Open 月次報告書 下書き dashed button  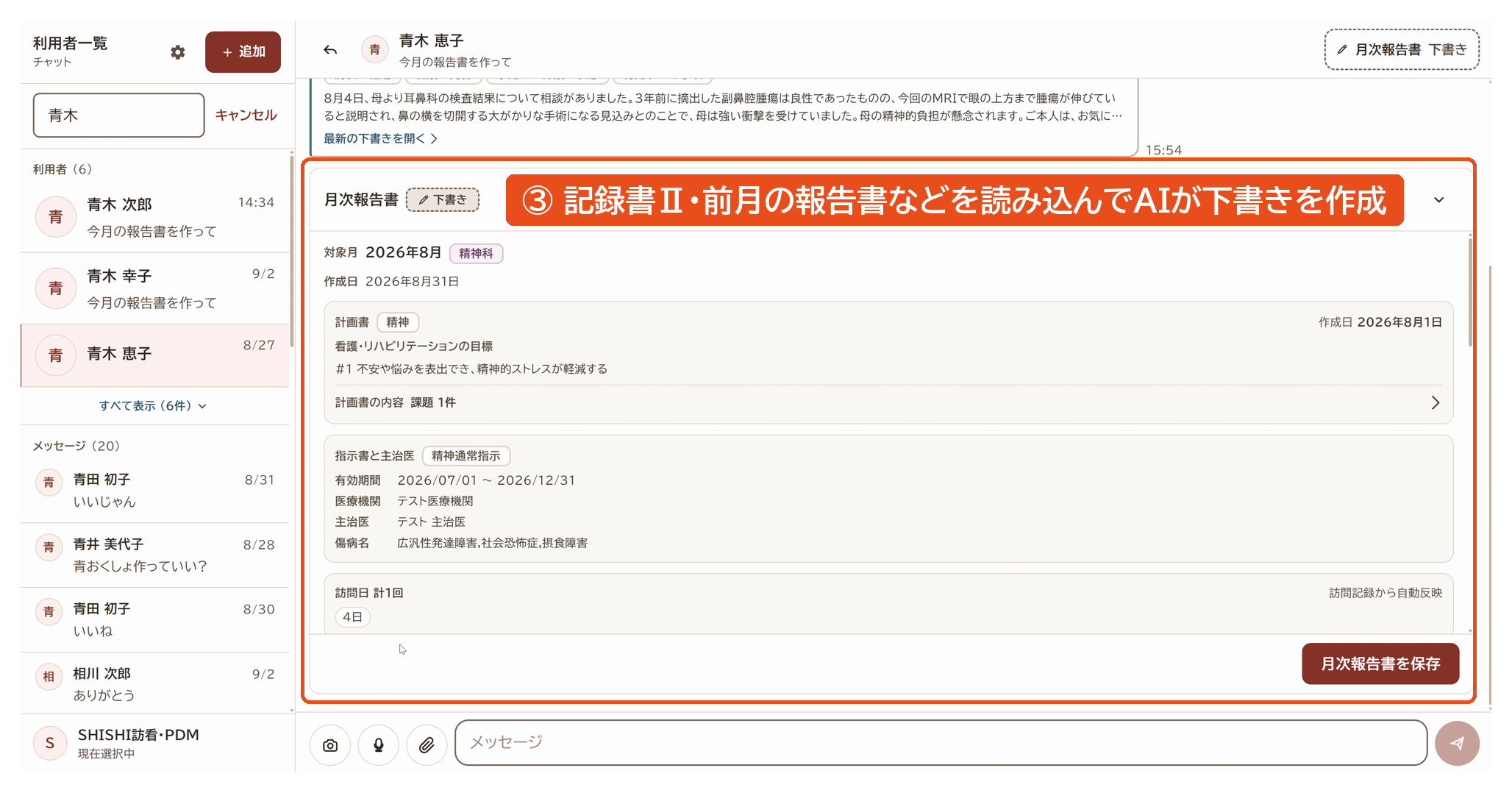pyautogui.click(x=1402, y=49)
